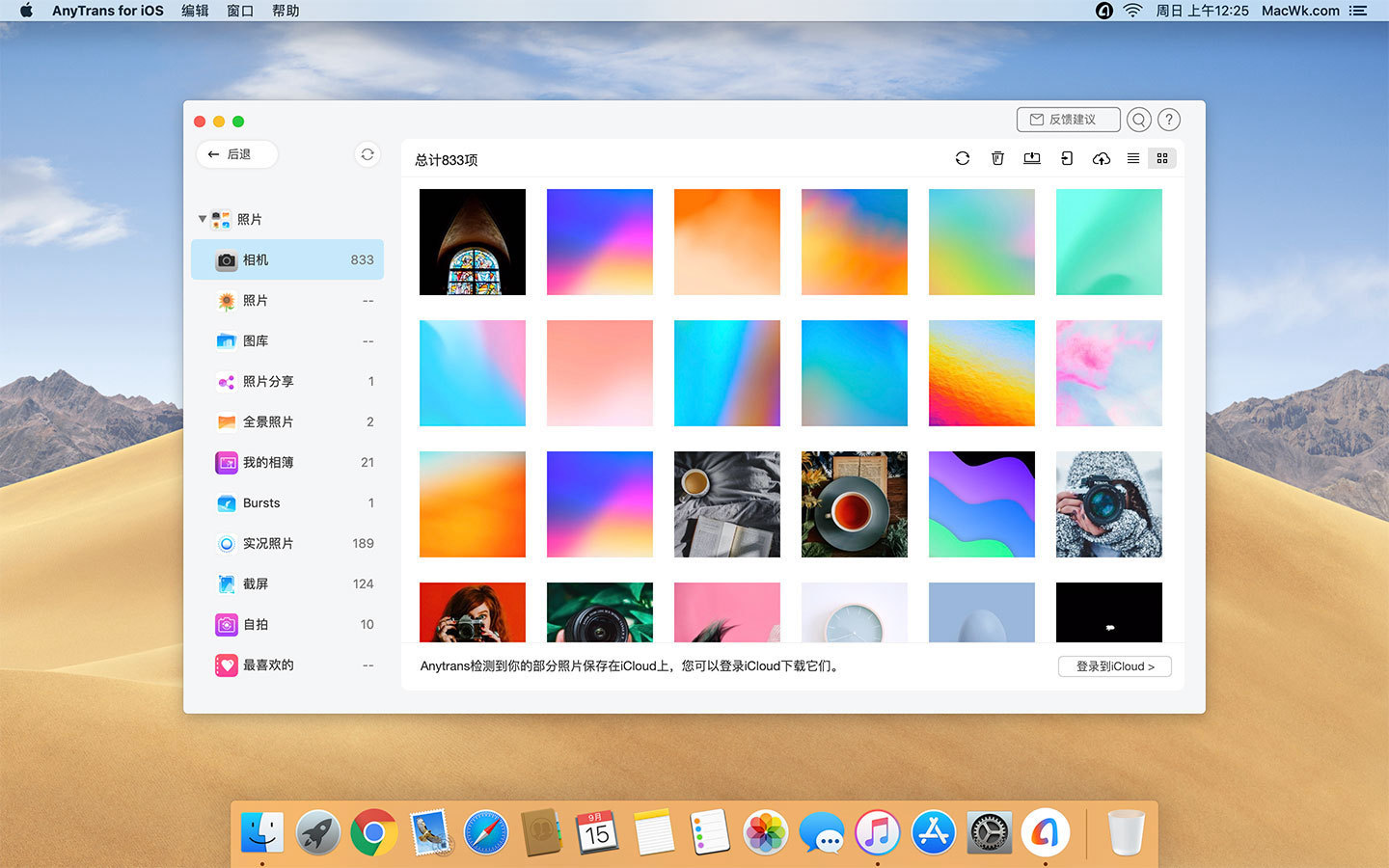Open System Preferences from the dock
1389x868 pixels.
[989, 832]
